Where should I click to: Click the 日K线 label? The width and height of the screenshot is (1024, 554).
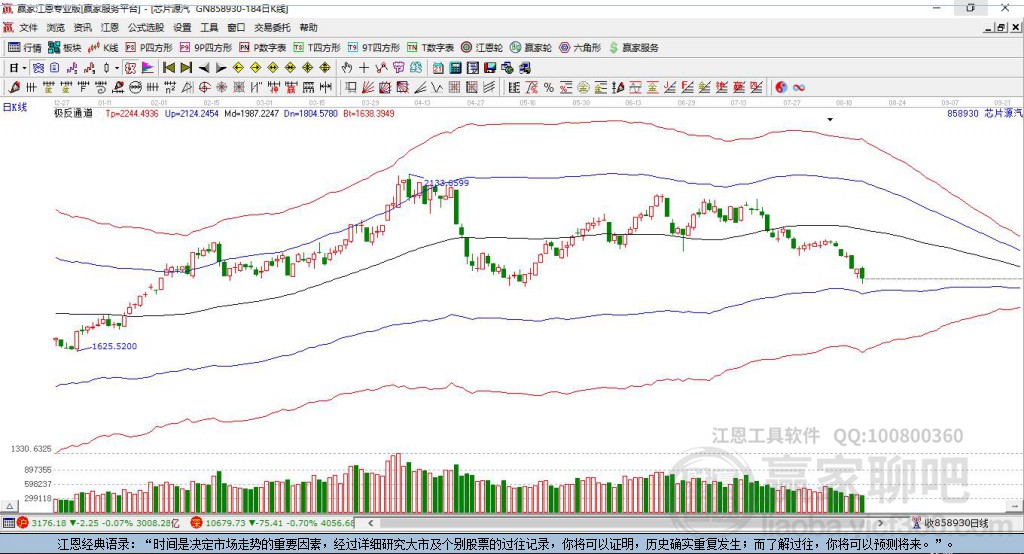(x=15, y=107)
